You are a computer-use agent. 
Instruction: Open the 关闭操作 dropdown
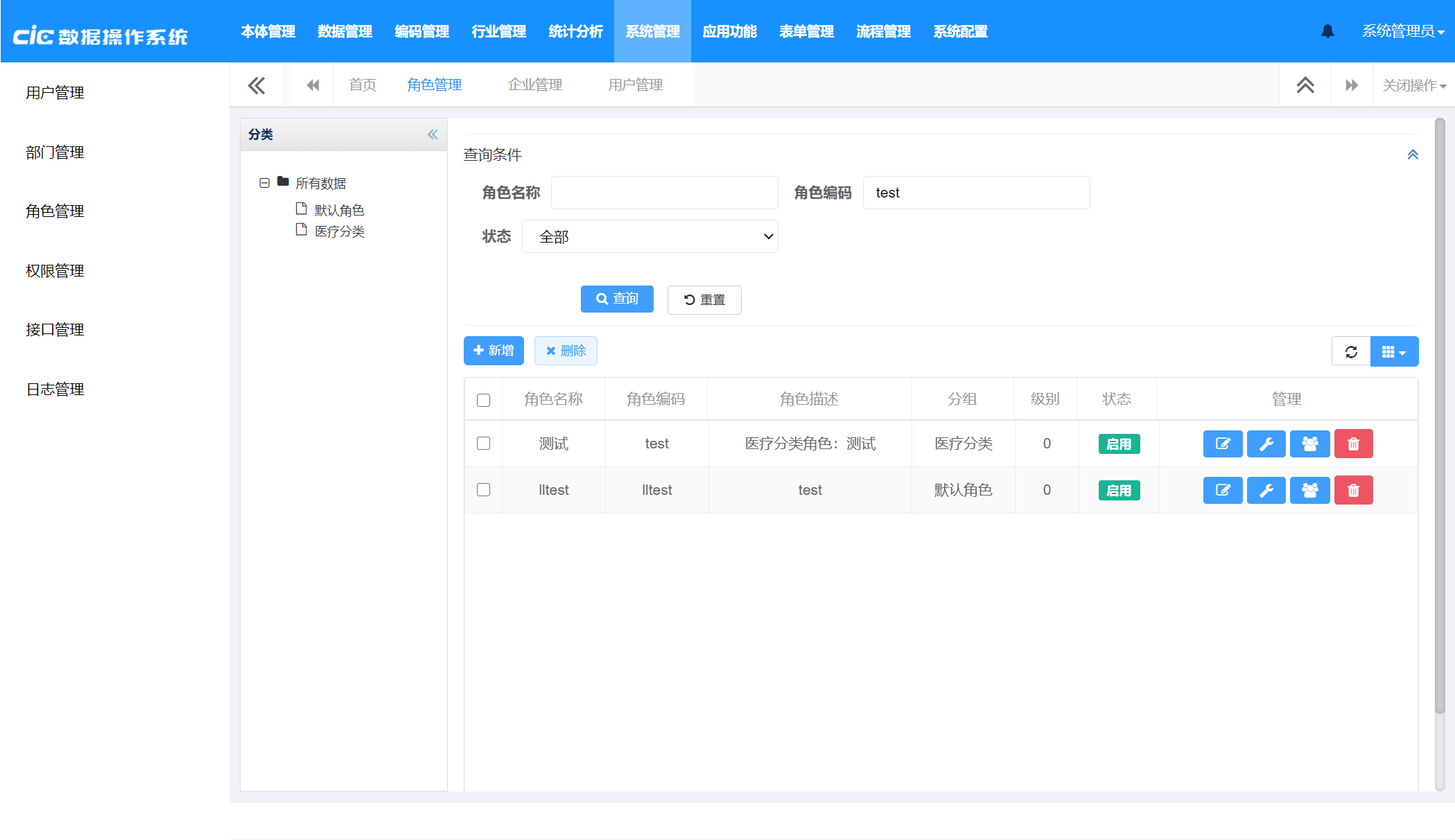tap(1413, 85)
